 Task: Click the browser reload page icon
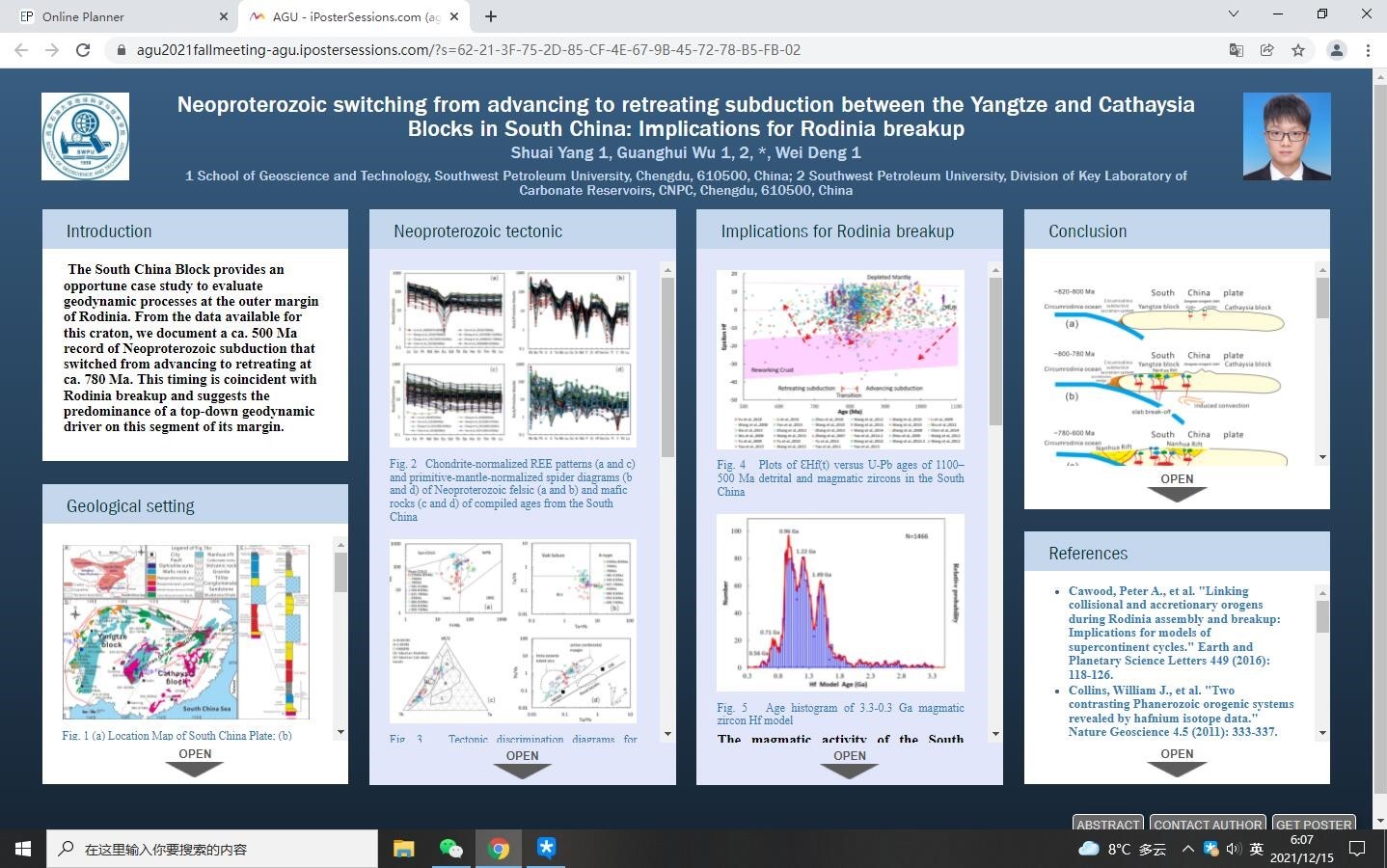pos(83,50)
